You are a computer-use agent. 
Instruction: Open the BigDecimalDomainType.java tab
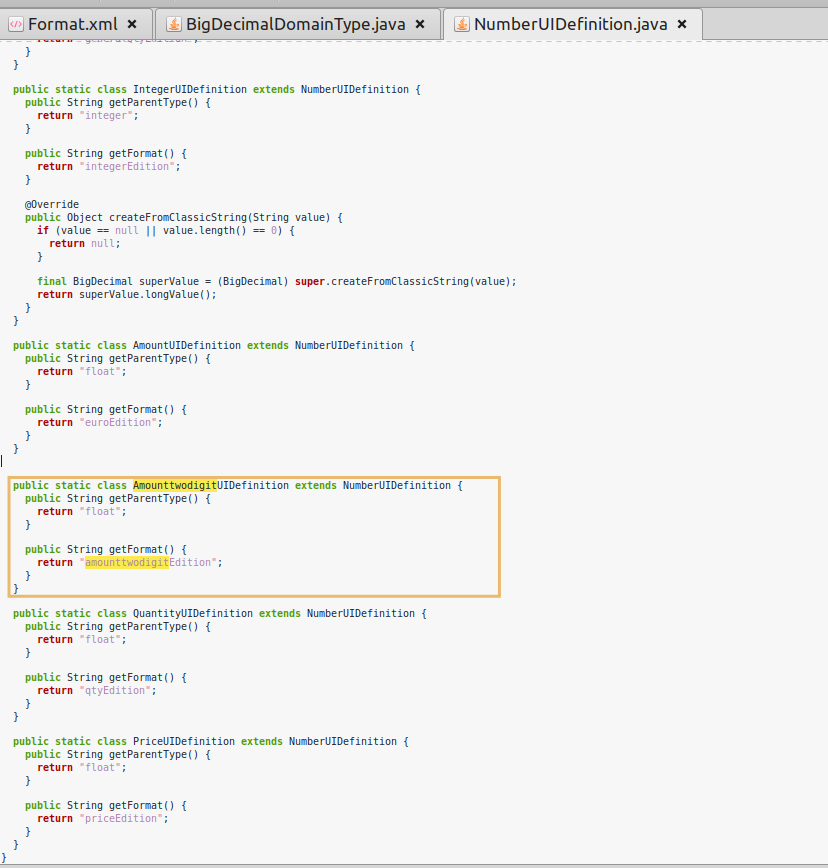pyautogui.click(x=295, y=23)
